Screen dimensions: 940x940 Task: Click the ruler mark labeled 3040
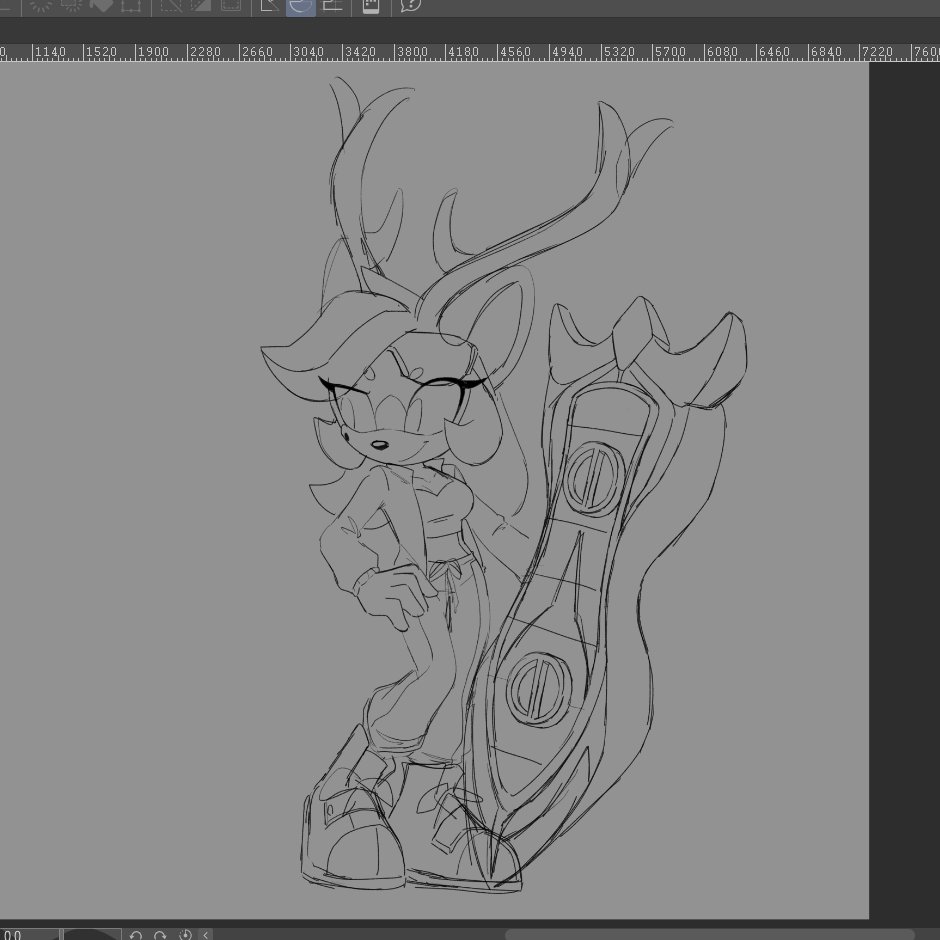(309, 52)
